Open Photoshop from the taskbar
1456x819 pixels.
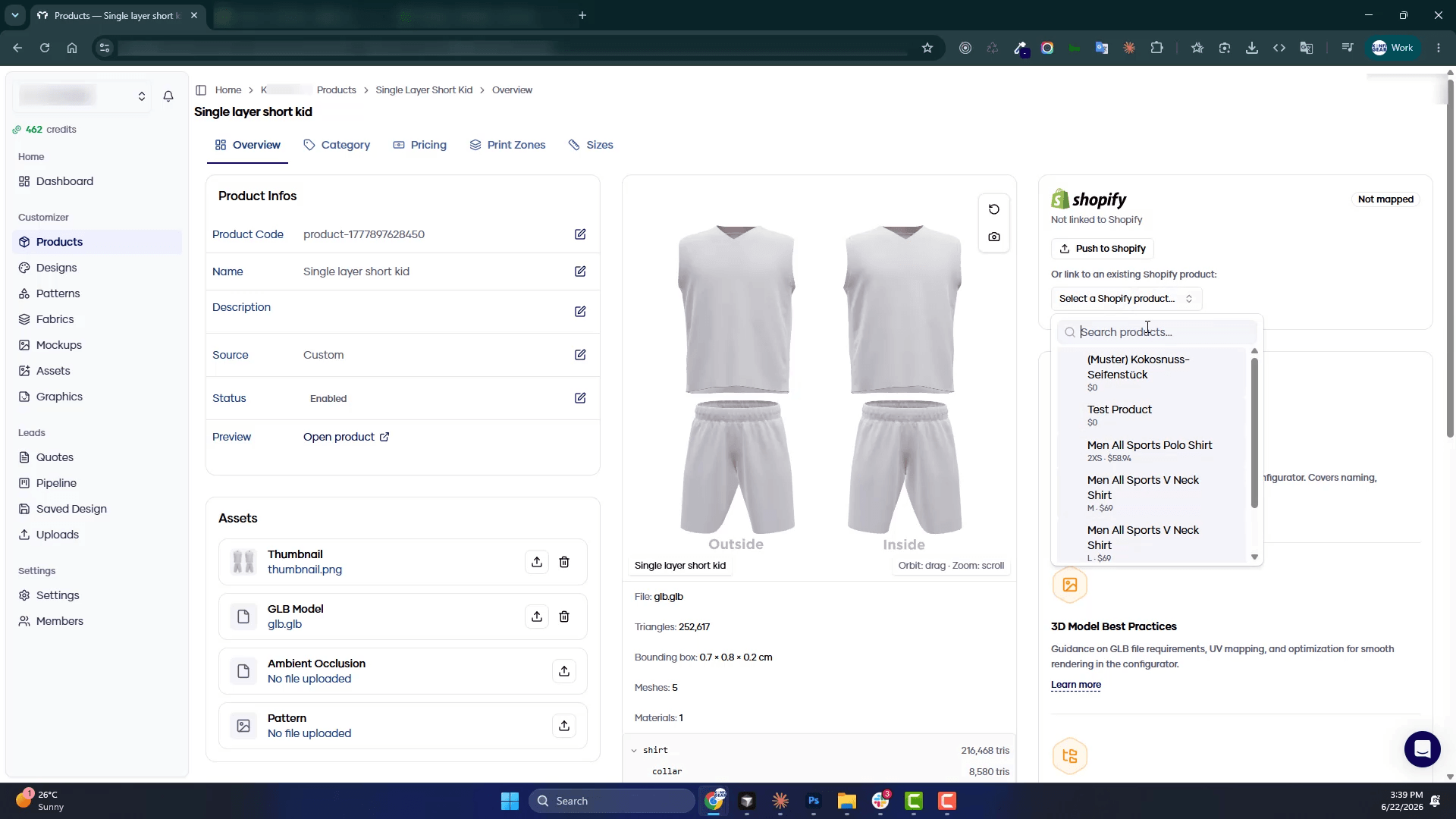tap(814, 801)
